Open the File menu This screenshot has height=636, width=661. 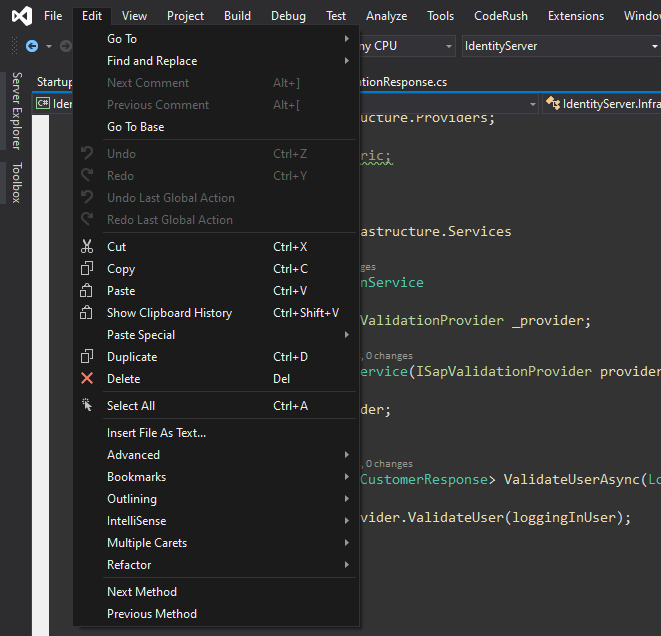(x=53, y=16)
